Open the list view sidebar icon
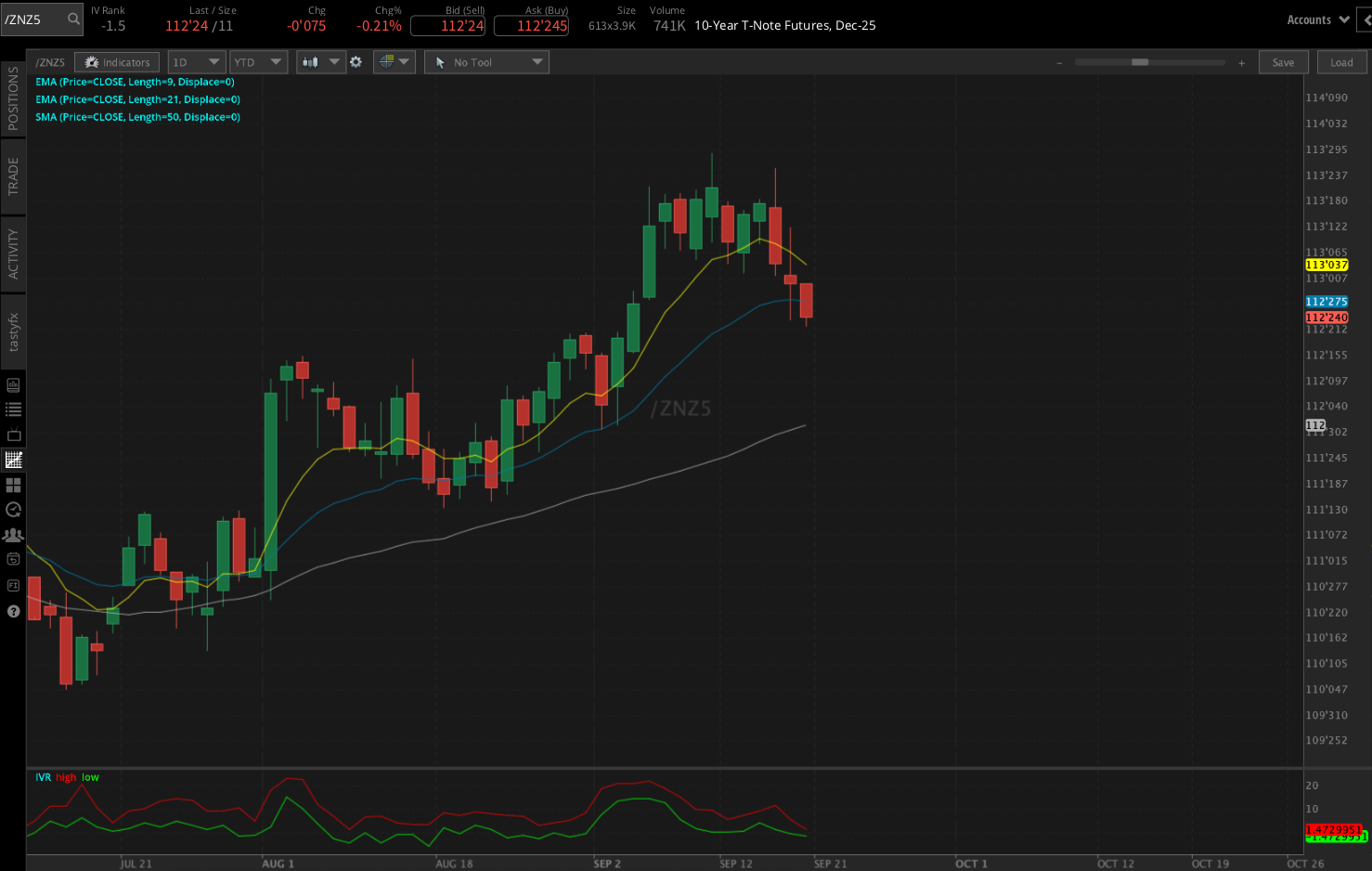This screenshot has width=1372, height=871. [x=13, y=409]
